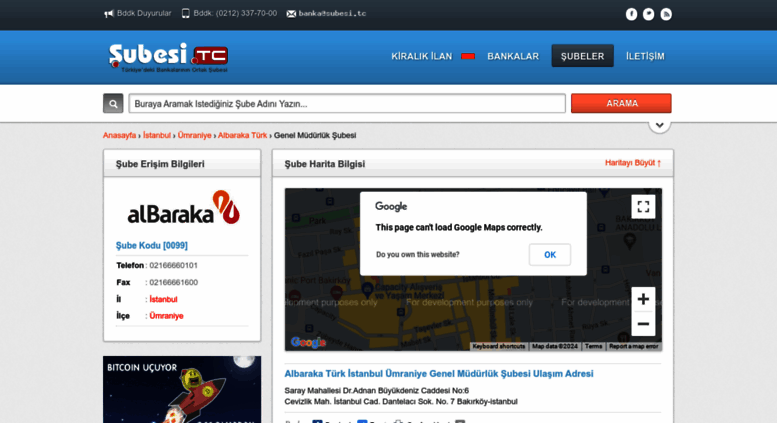Viewport: 777px width, 423px height.
Task: Click the Map data ©2024 label
Action: (555, 346)
